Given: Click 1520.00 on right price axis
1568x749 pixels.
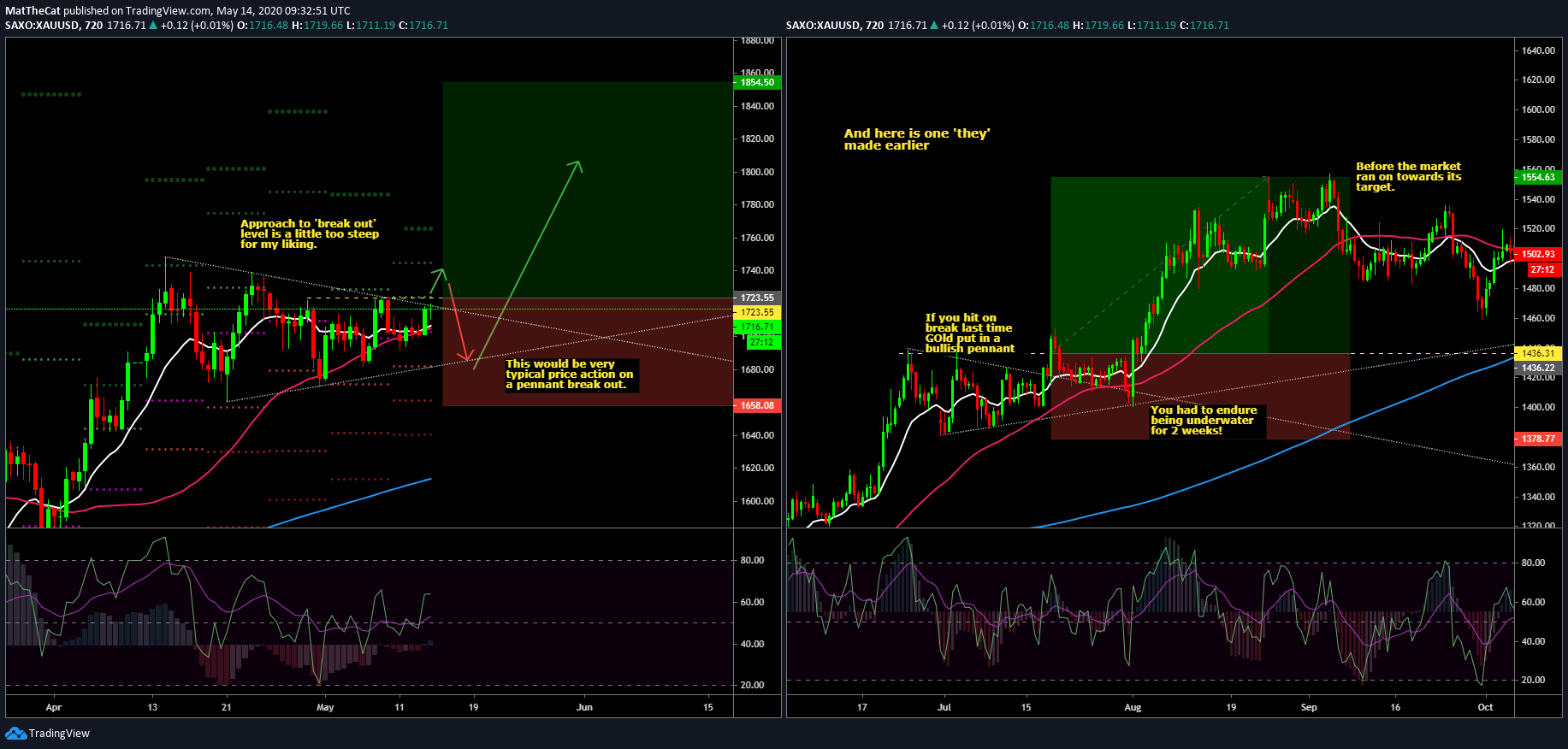Looking at the screenshot, I should pos(1538,228).
